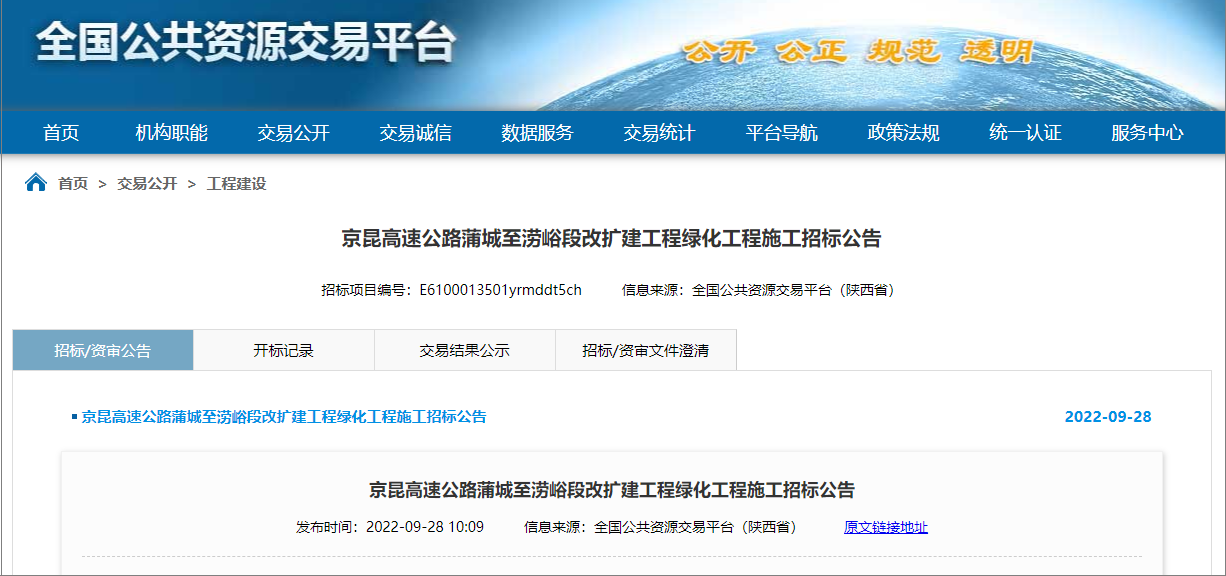Click the home icon in breadcrumb
The width and height of the screenshot is (1226, 576).
(36, 183)
